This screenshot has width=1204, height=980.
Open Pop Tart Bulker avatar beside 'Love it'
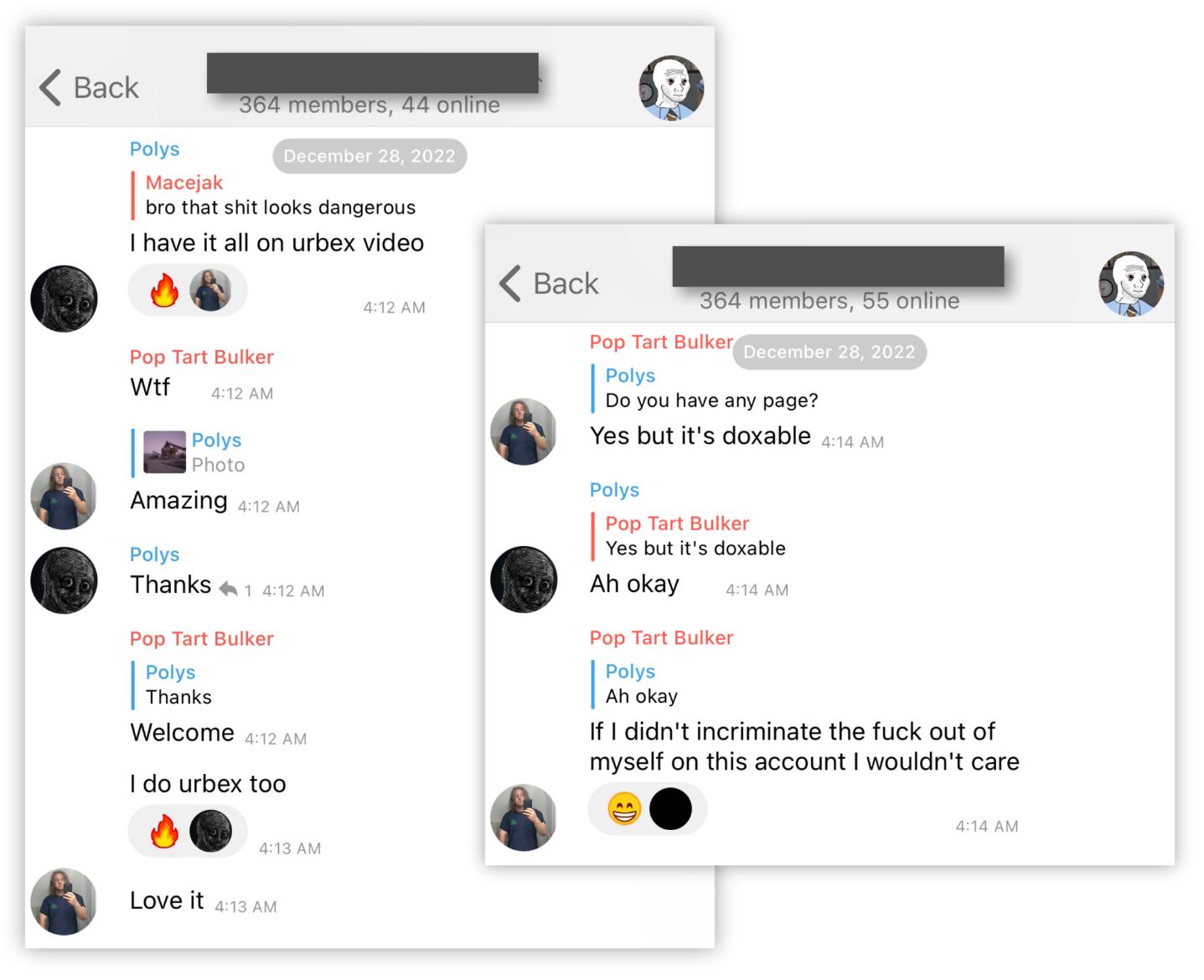64,901
